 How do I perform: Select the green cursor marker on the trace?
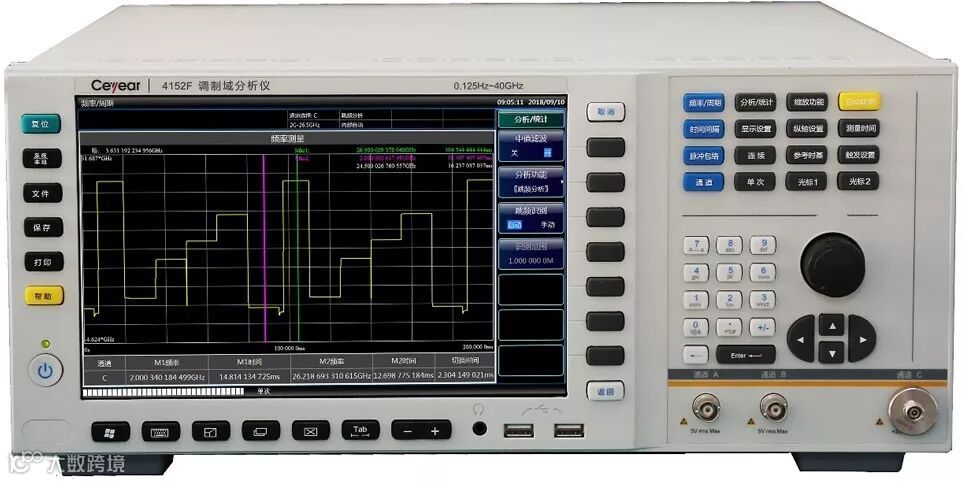(297, 246)
